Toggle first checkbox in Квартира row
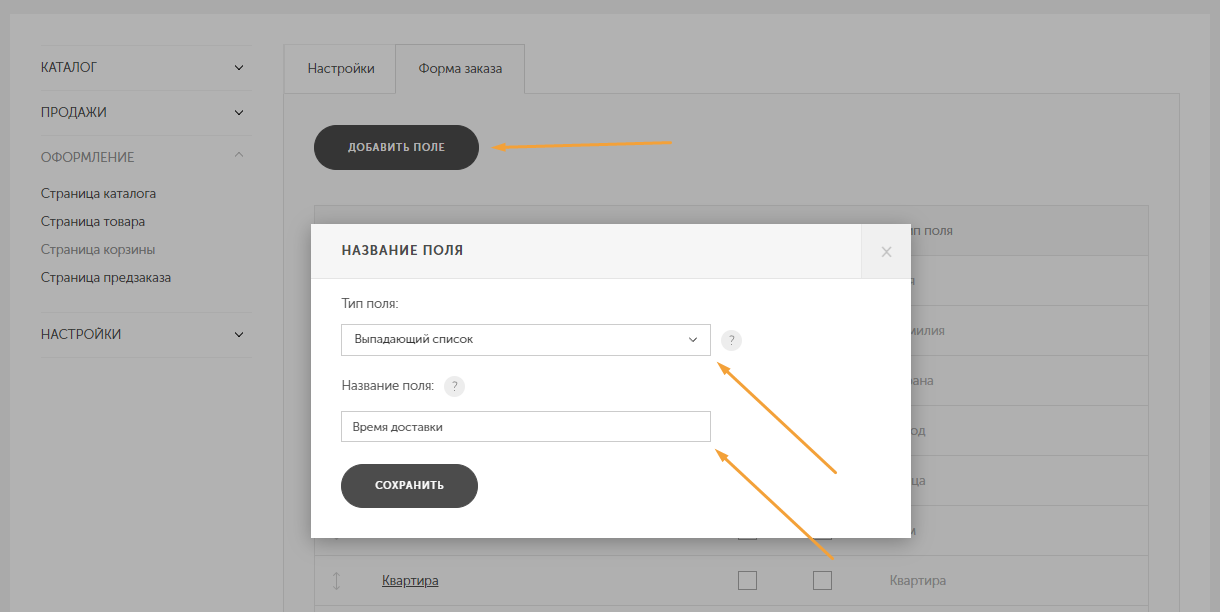Viewport: 1220px width, 612px height. tap(747, 580)
